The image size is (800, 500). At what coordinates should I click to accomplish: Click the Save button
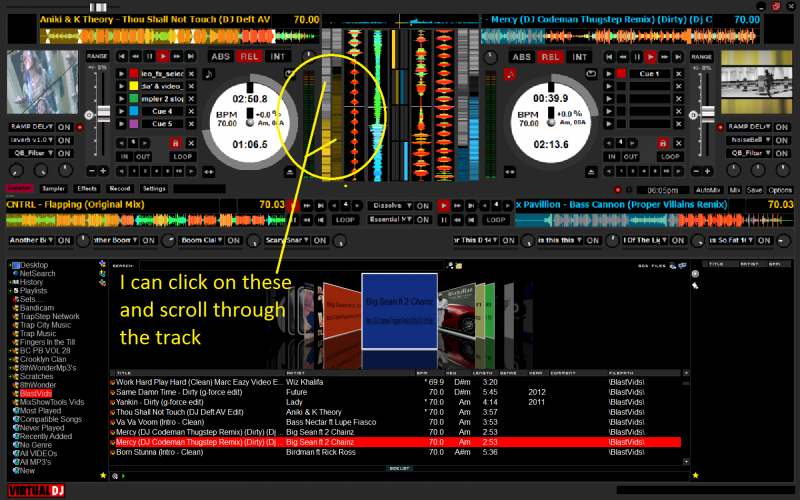click(754, 190)
